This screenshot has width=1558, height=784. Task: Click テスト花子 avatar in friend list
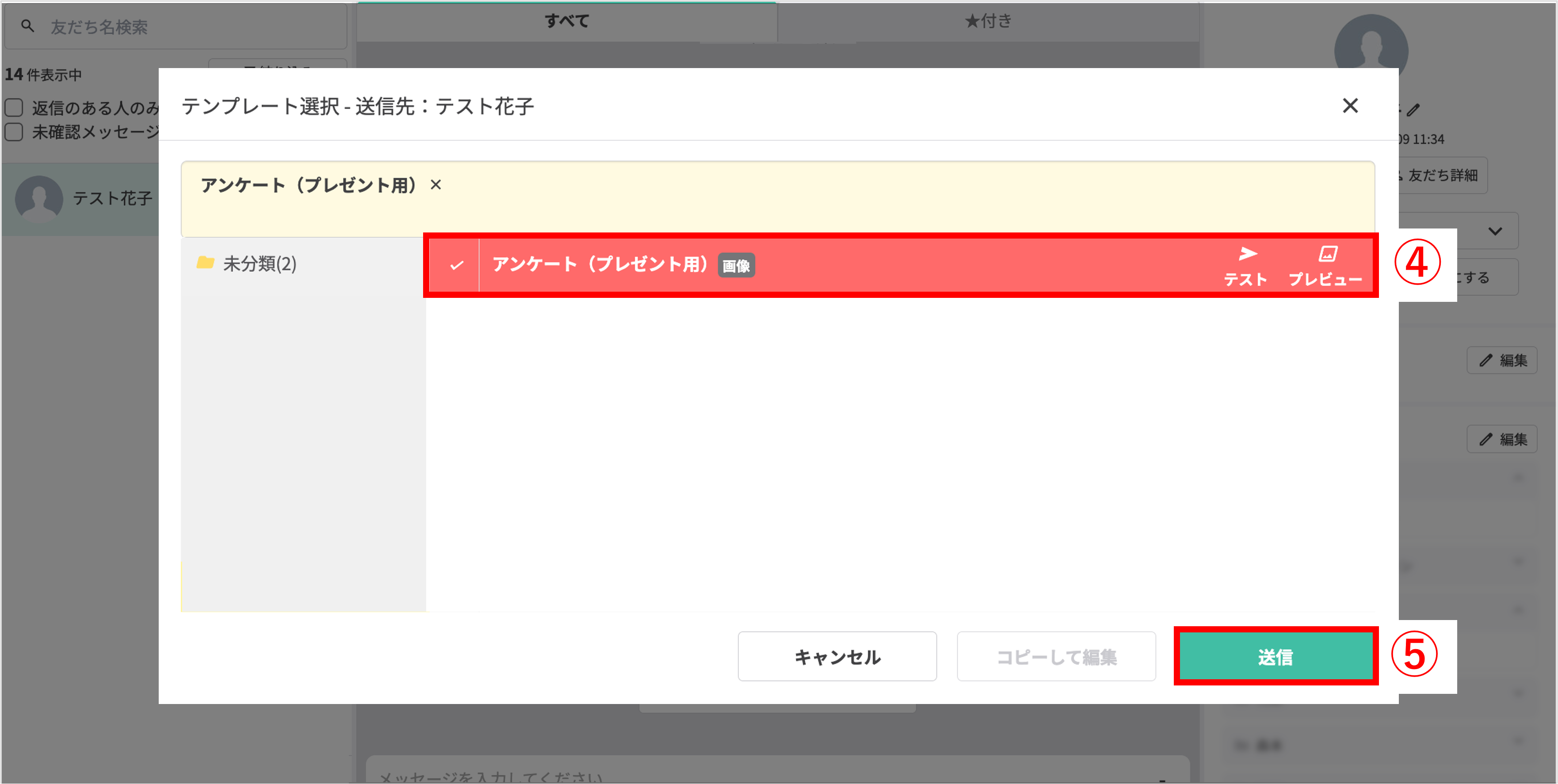pyautogui.click(x=39, y=198)
